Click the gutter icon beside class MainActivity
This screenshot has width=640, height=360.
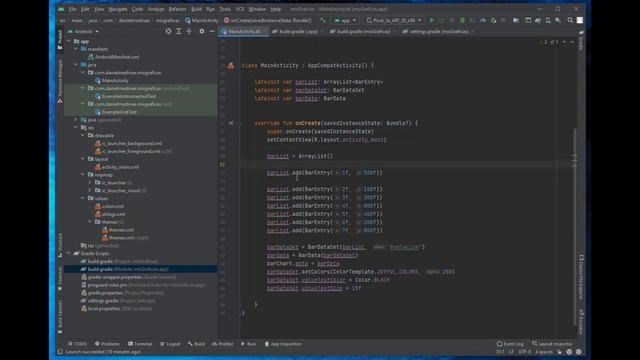231,65
